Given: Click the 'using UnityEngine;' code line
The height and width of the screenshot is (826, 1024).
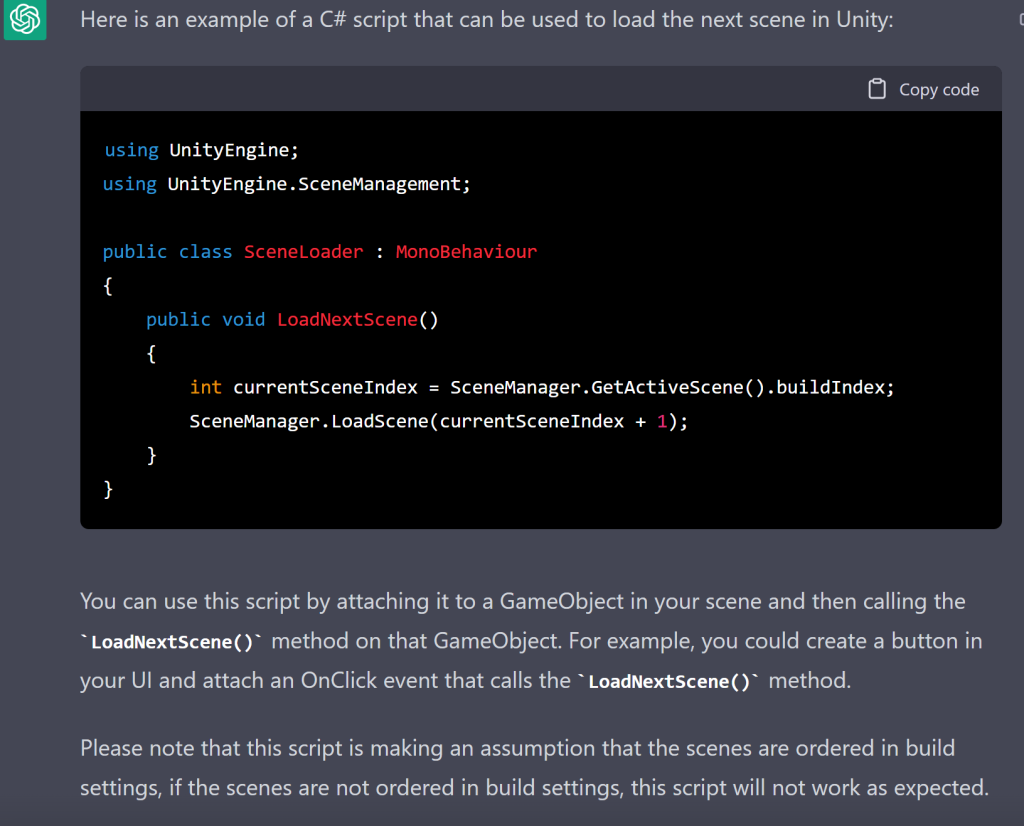Looking at the screenshot, I should [x=201, y=150].
